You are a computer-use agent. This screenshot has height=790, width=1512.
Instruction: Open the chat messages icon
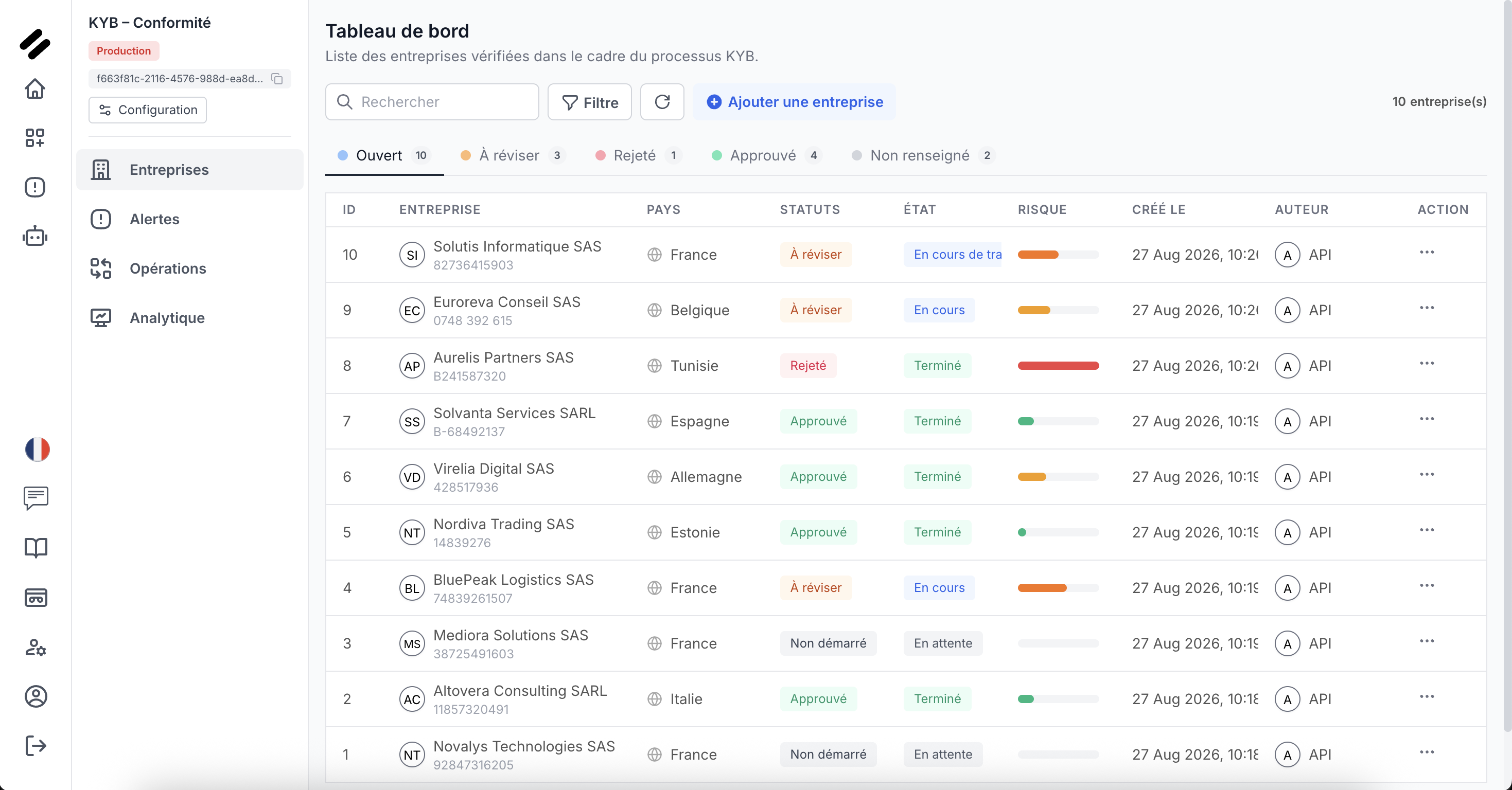click(36, 498)
